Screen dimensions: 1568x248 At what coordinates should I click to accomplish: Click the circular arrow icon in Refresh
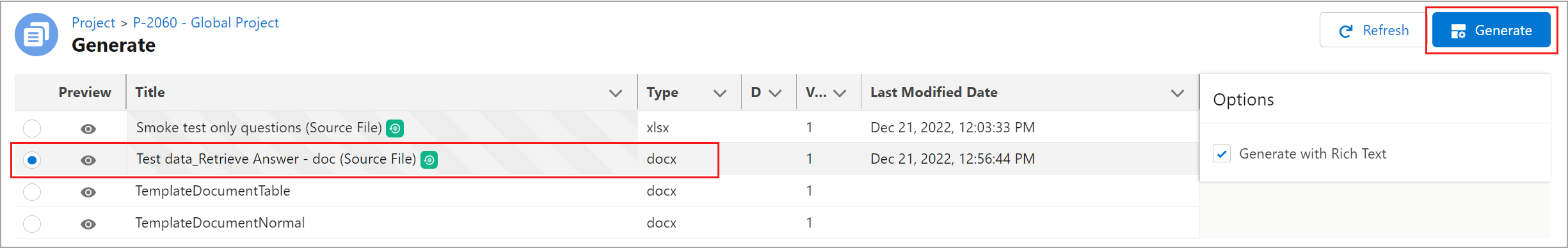tap(1346, 31)
